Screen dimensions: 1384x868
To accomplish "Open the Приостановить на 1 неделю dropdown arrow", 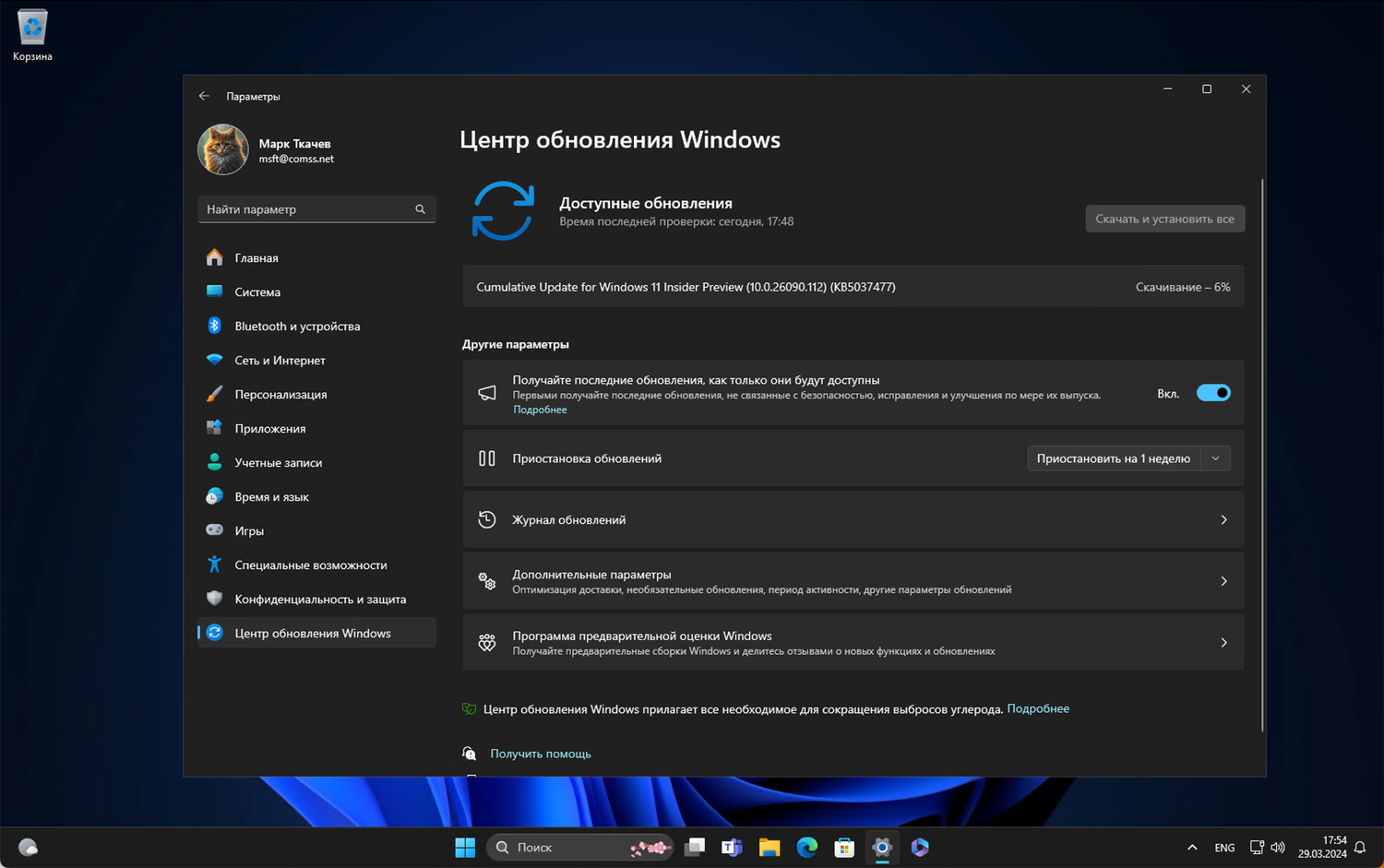I will coord(1215,458).
